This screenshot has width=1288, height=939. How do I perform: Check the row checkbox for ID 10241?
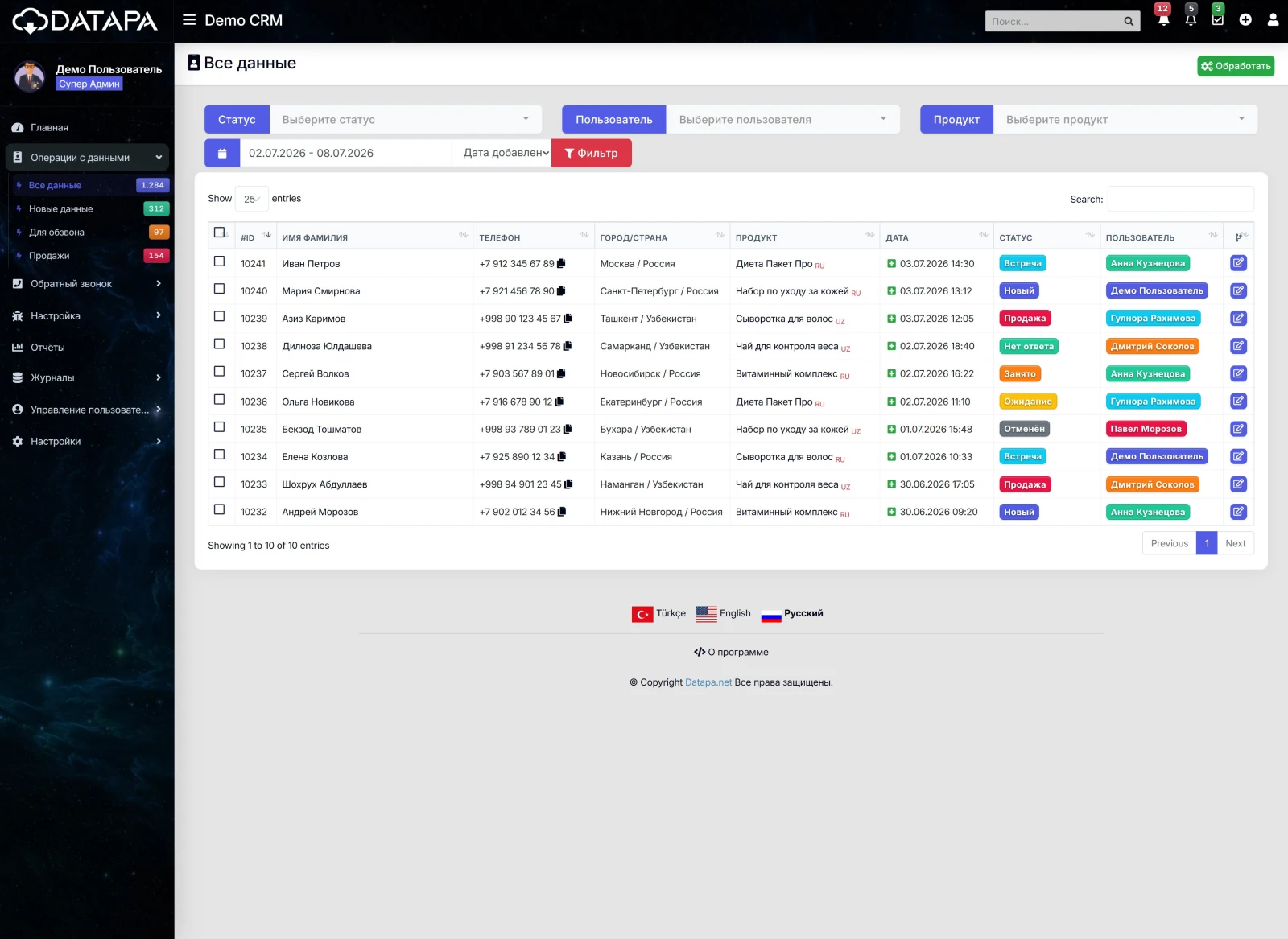219,262
